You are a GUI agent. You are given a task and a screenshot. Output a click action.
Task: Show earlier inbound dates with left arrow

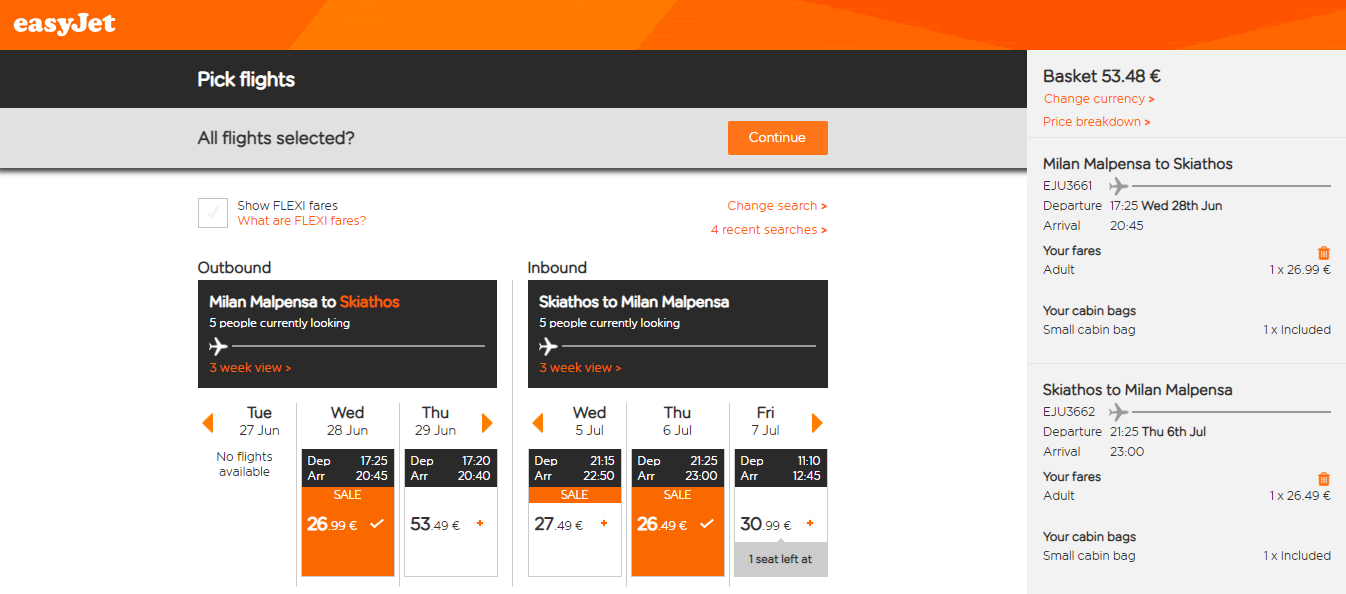[x=537, y=423]
